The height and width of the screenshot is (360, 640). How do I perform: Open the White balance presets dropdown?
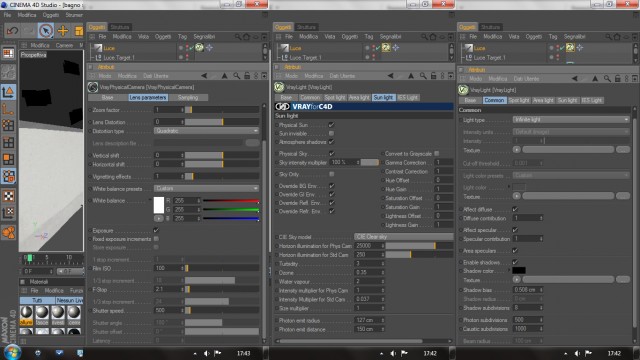206,189
